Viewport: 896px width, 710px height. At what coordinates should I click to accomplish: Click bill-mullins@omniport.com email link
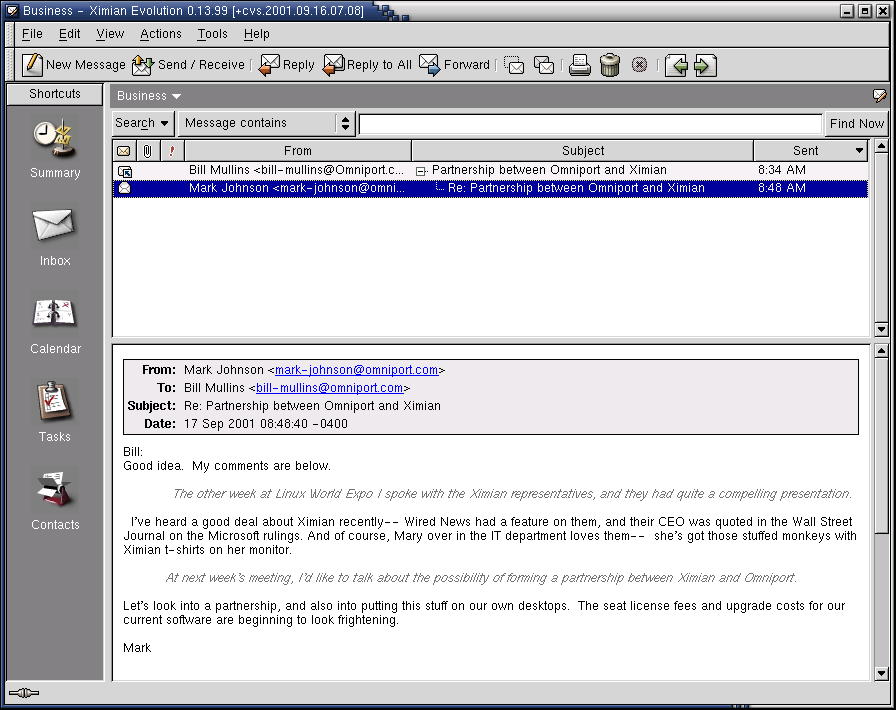330,388
